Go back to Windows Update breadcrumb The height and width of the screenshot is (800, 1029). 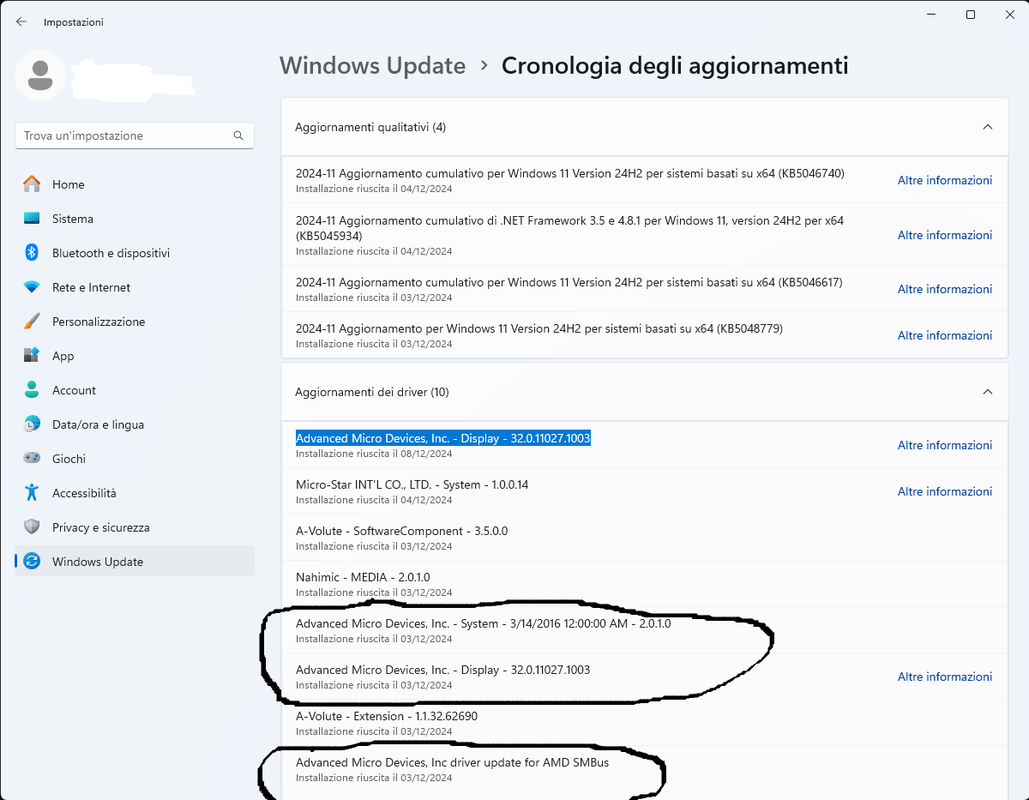[x=372, y=66]
